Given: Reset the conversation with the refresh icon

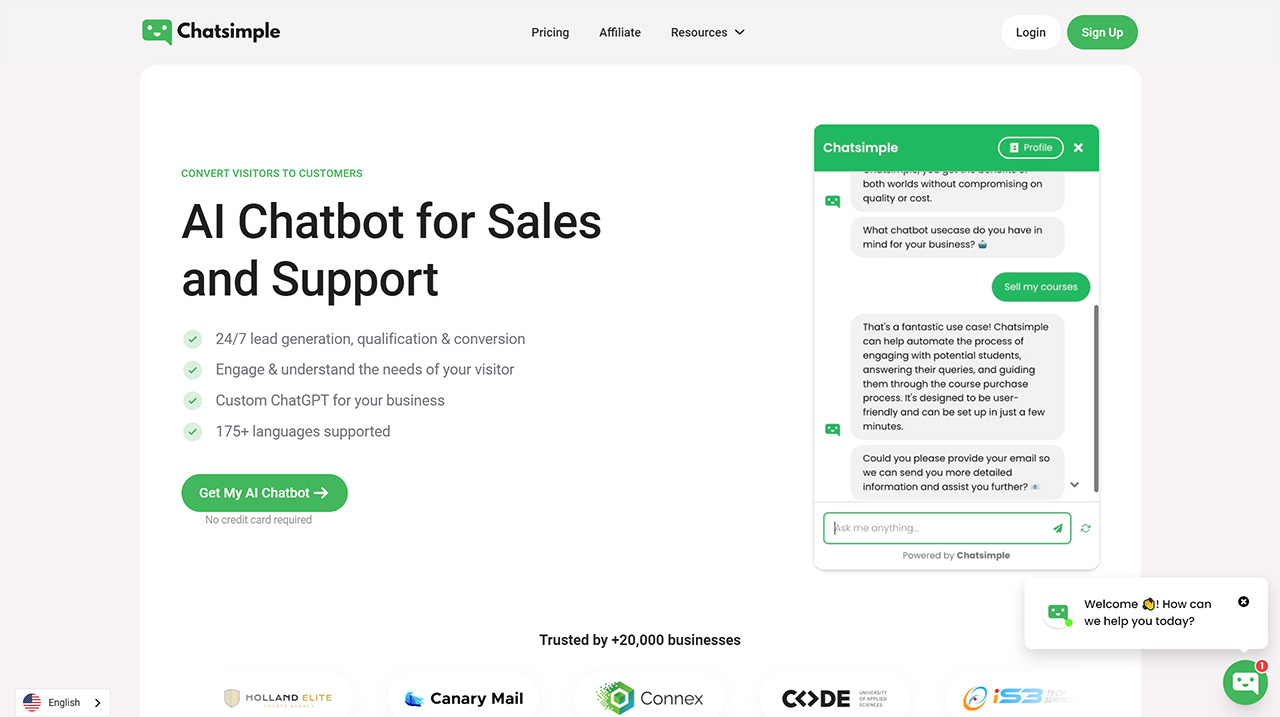Looking at the screenshot, I should pyautogui.click(x=1085, y=528).
